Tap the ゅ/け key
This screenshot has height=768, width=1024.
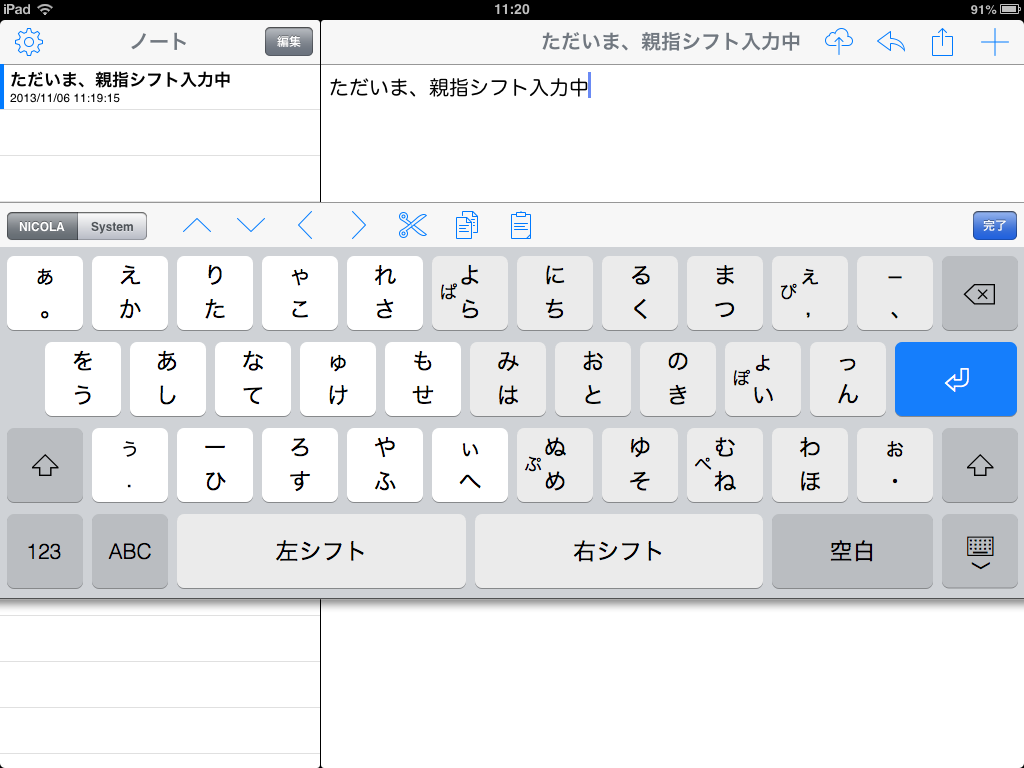(x=338, y=379)
